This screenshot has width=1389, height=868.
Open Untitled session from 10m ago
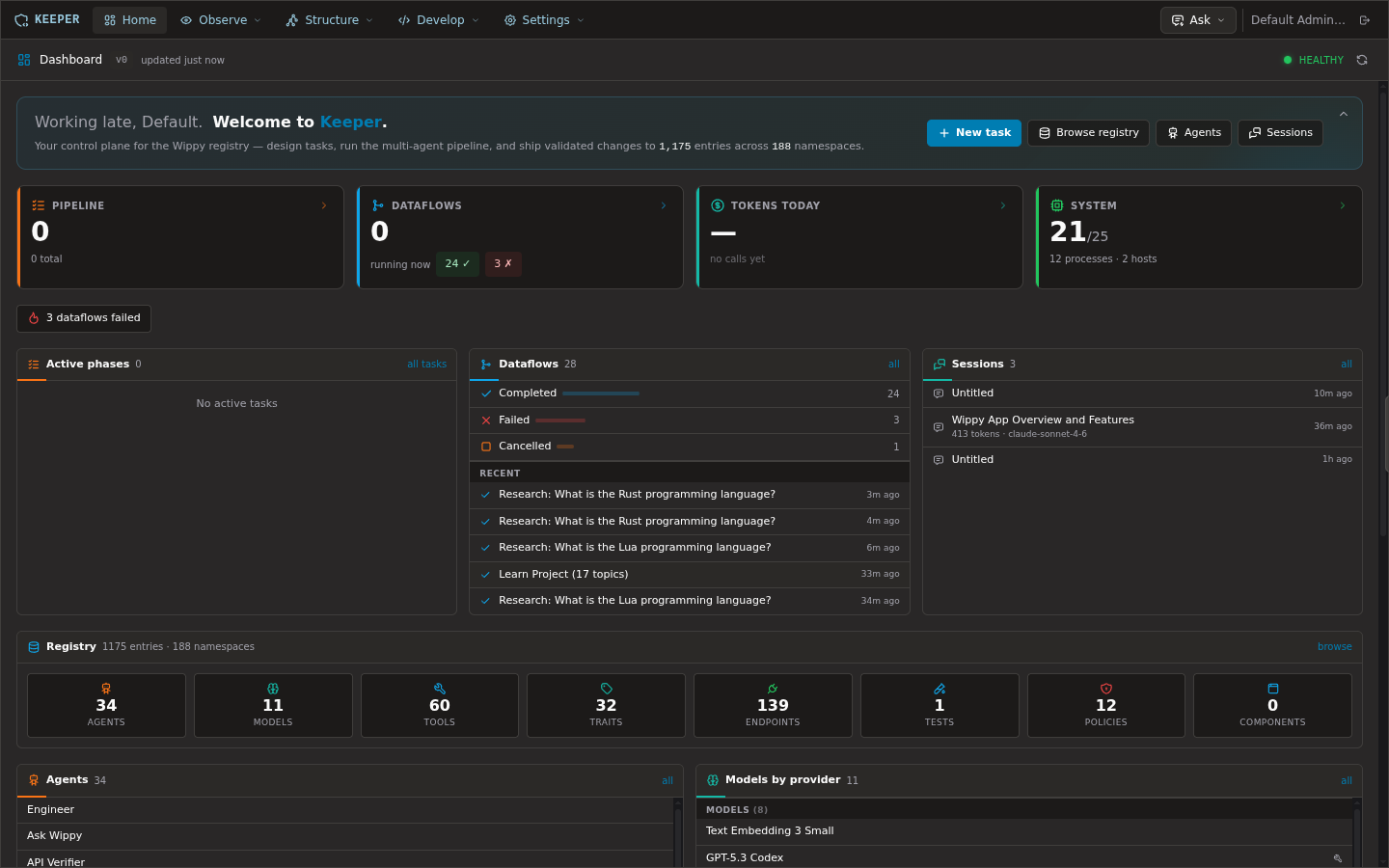[x=1142, y=393]
